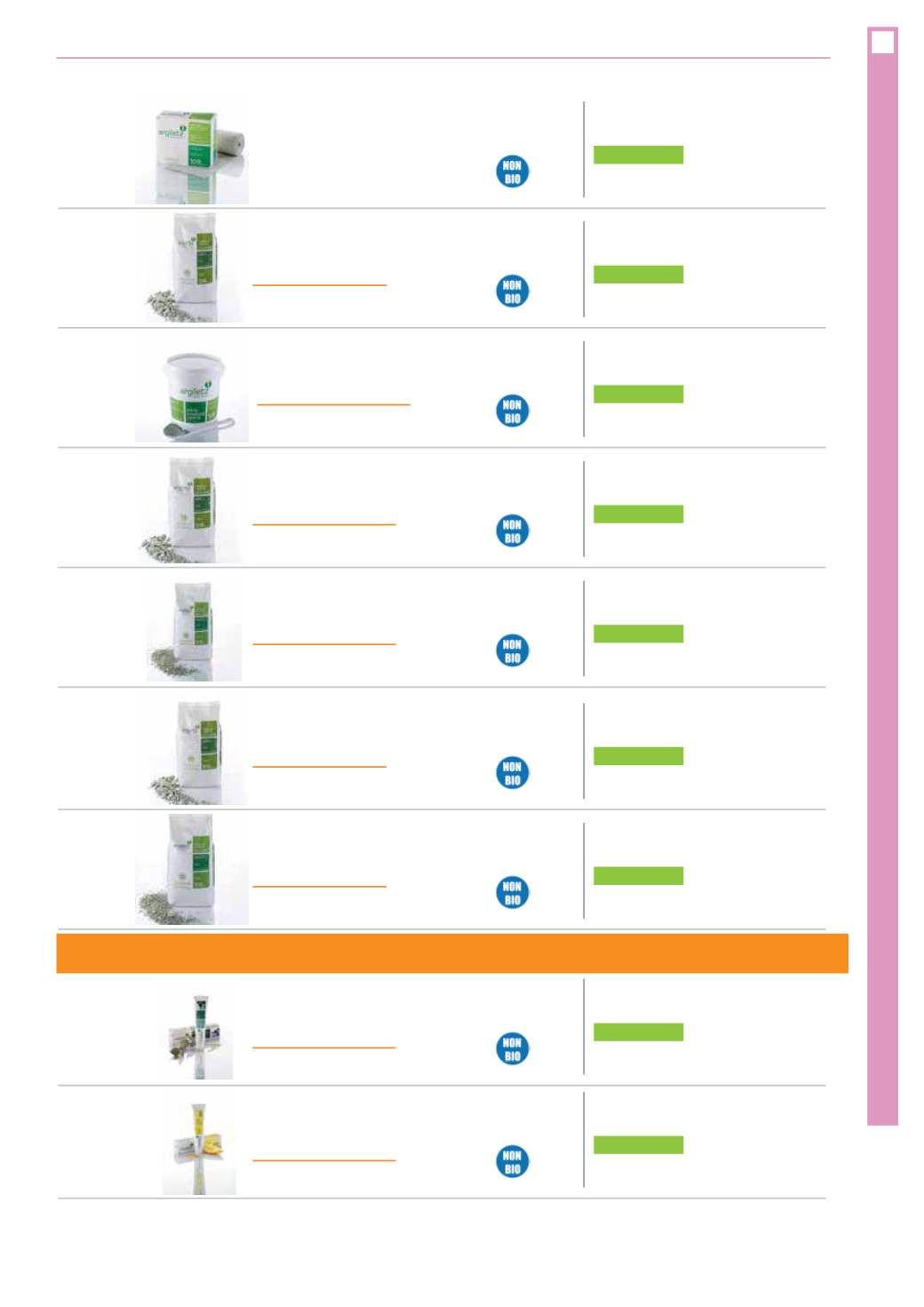Image resolution: width=924 pixels, height=1307 pixels.
Task: Click the white square at top of pink sidebar
Action: point(882,42)
